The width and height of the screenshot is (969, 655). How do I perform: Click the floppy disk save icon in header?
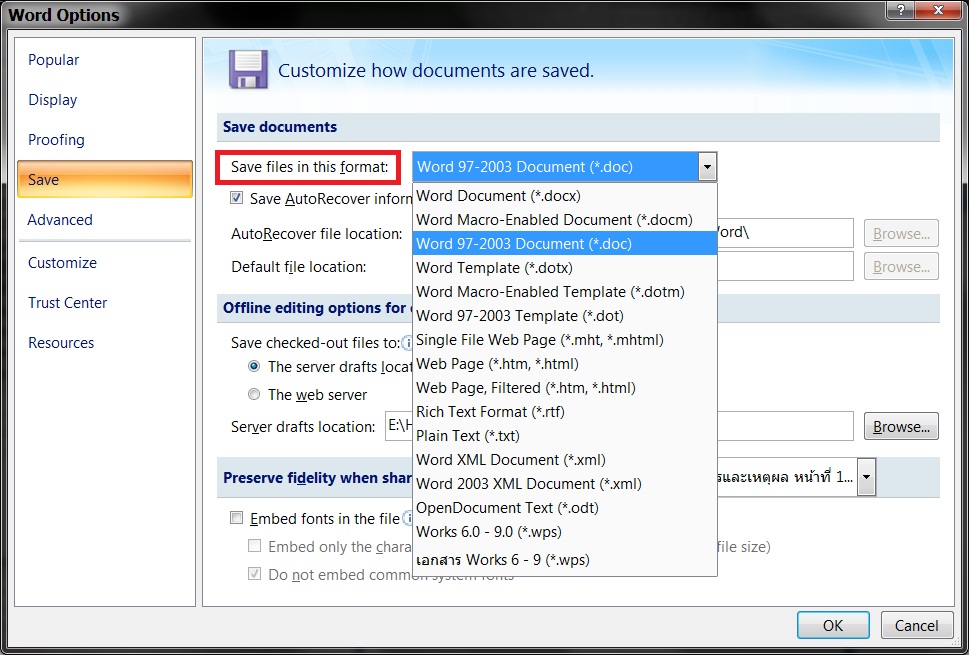pyautogui.click(x=246, y=70)
